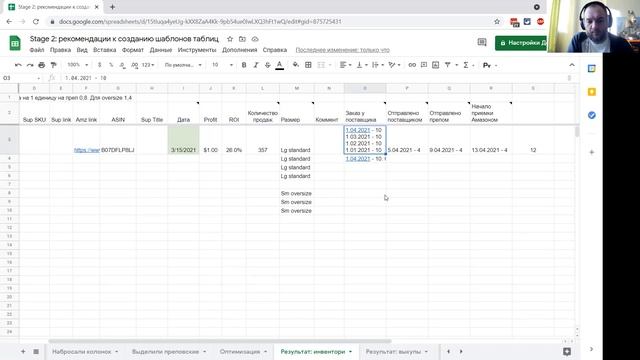Activate the paint format tool
Screen dimensions: 640x360
pyautogui.click(x=53, y=65)
